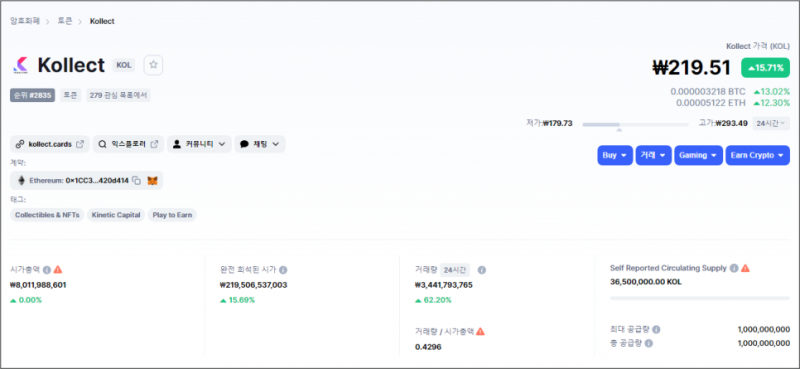Open the Buy dropdown menu
The image size is (800, 369).
[615, 156]
